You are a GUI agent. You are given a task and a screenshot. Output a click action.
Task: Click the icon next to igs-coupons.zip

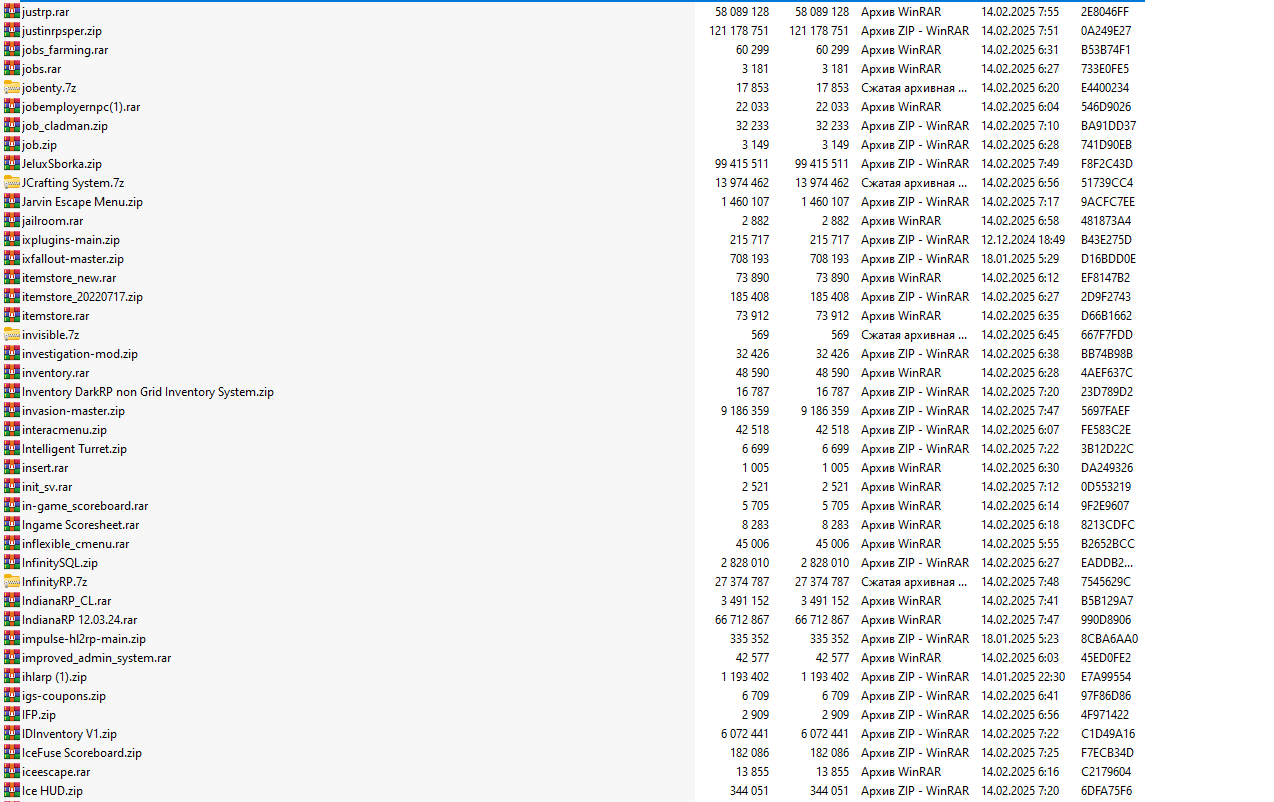(x=12, y=696)
